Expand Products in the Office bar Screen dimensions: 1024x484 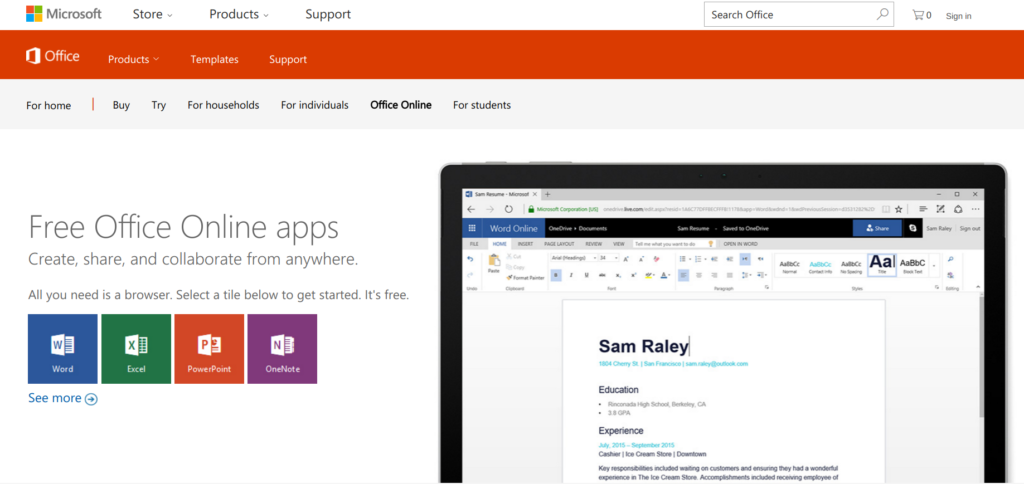(x=133, y=59)
